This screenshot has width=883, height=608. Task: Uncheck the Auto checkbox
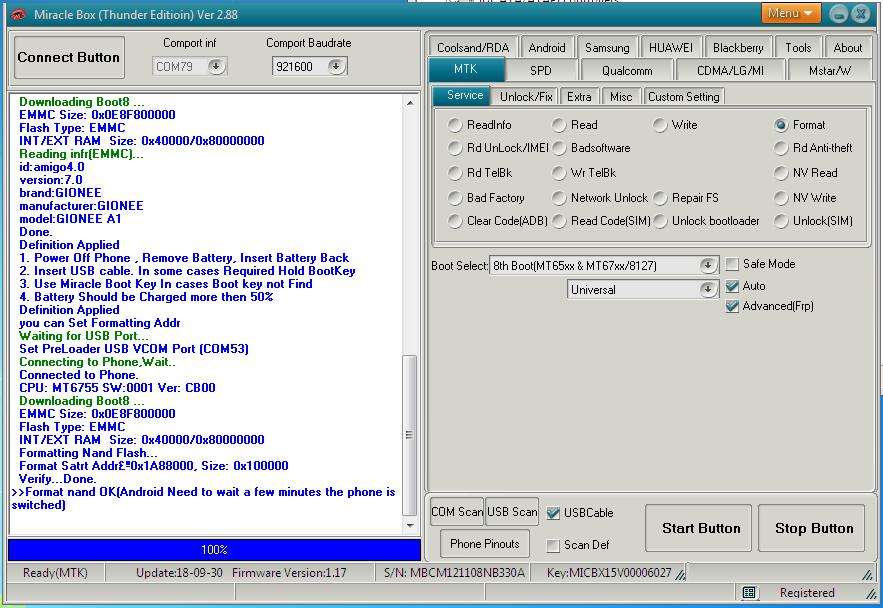coord(732,286)
